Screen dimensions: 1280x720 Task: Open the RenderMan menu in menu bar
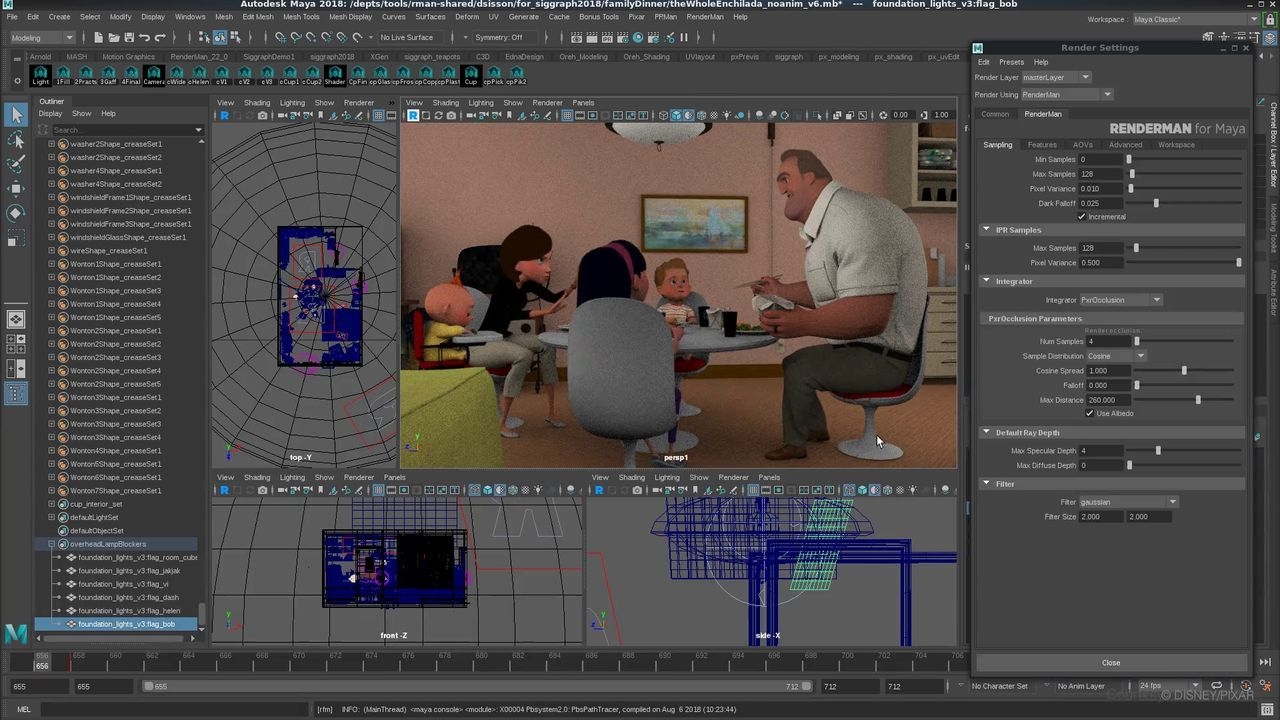(x=705, y=17)
